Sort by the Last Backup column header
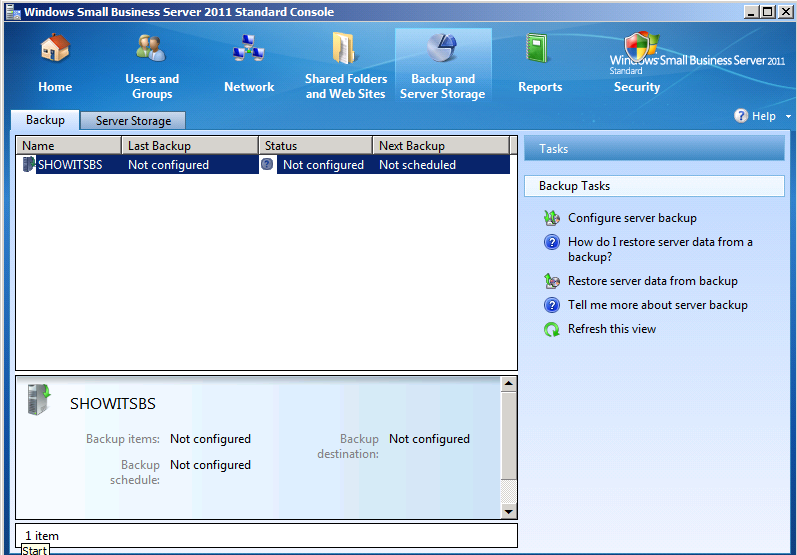The width and height of the screenshot is (797, 555). coord(190,145)
